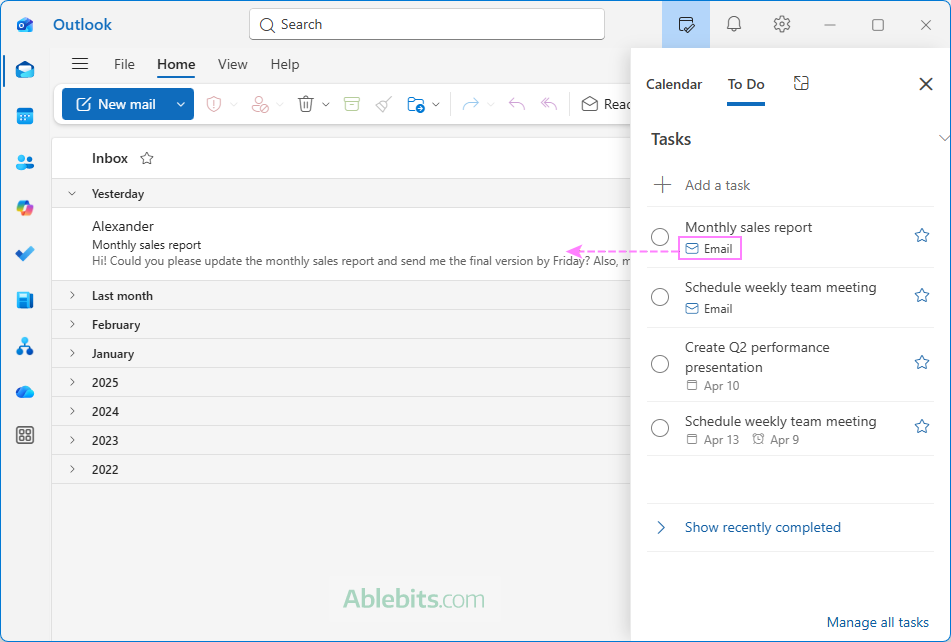The width and height of the screenshot is (951, 642).
Task: Switch to the To Do tab
Action: (746, 84)
